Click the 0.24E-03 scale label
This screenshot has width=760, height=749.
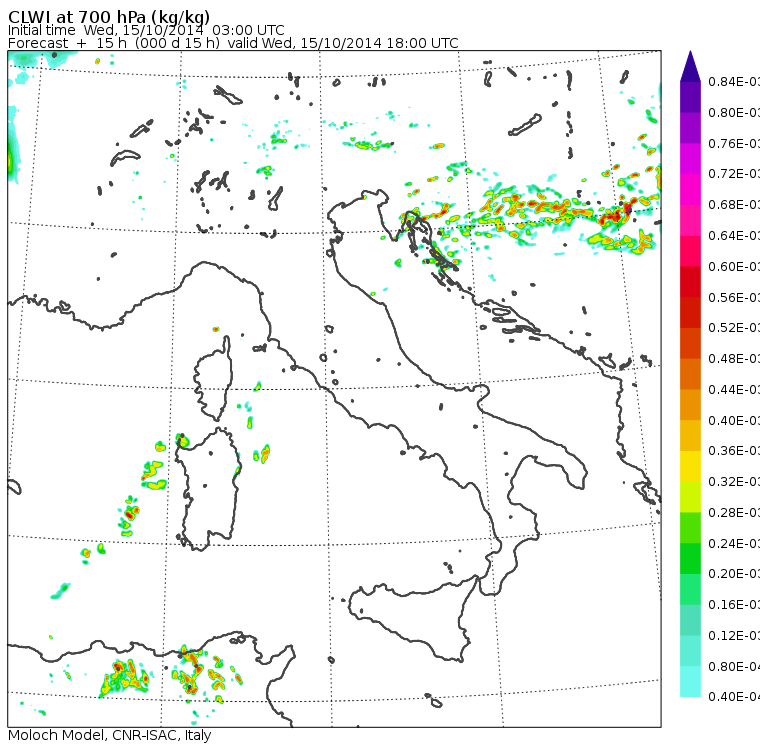[x=734, y=543]
